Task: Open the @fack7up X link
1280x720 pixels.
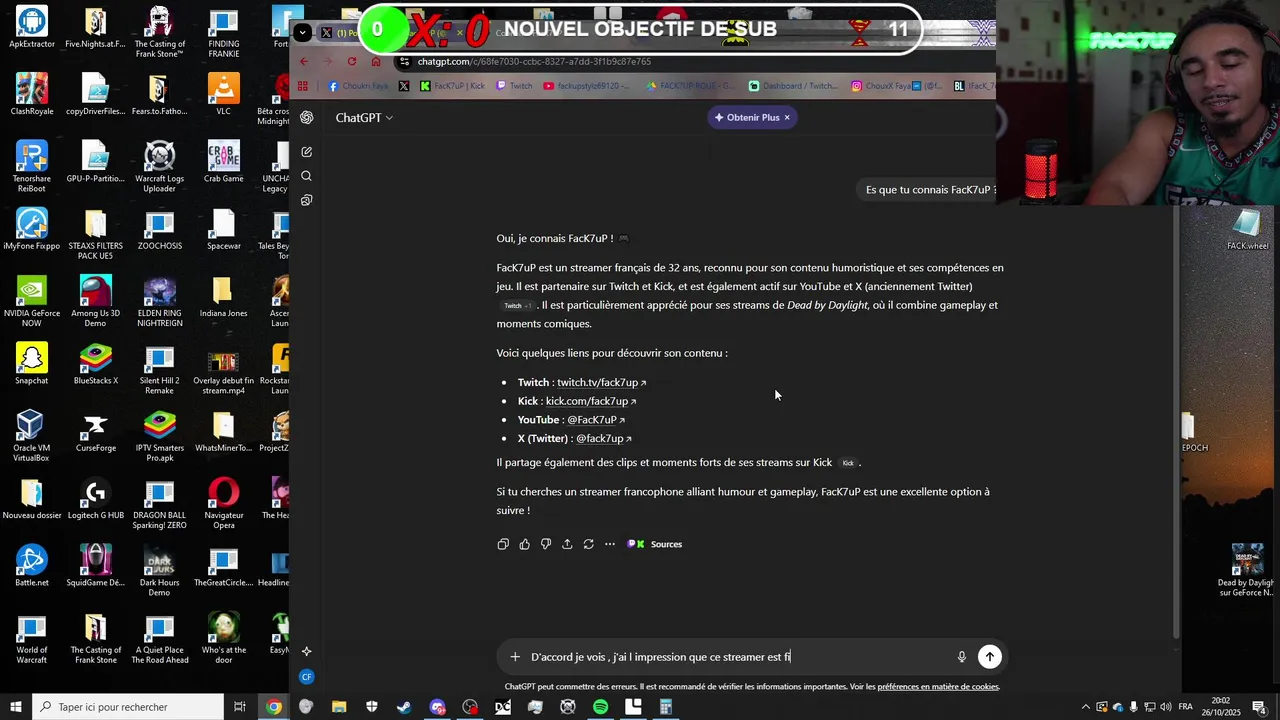Action: 603,439
